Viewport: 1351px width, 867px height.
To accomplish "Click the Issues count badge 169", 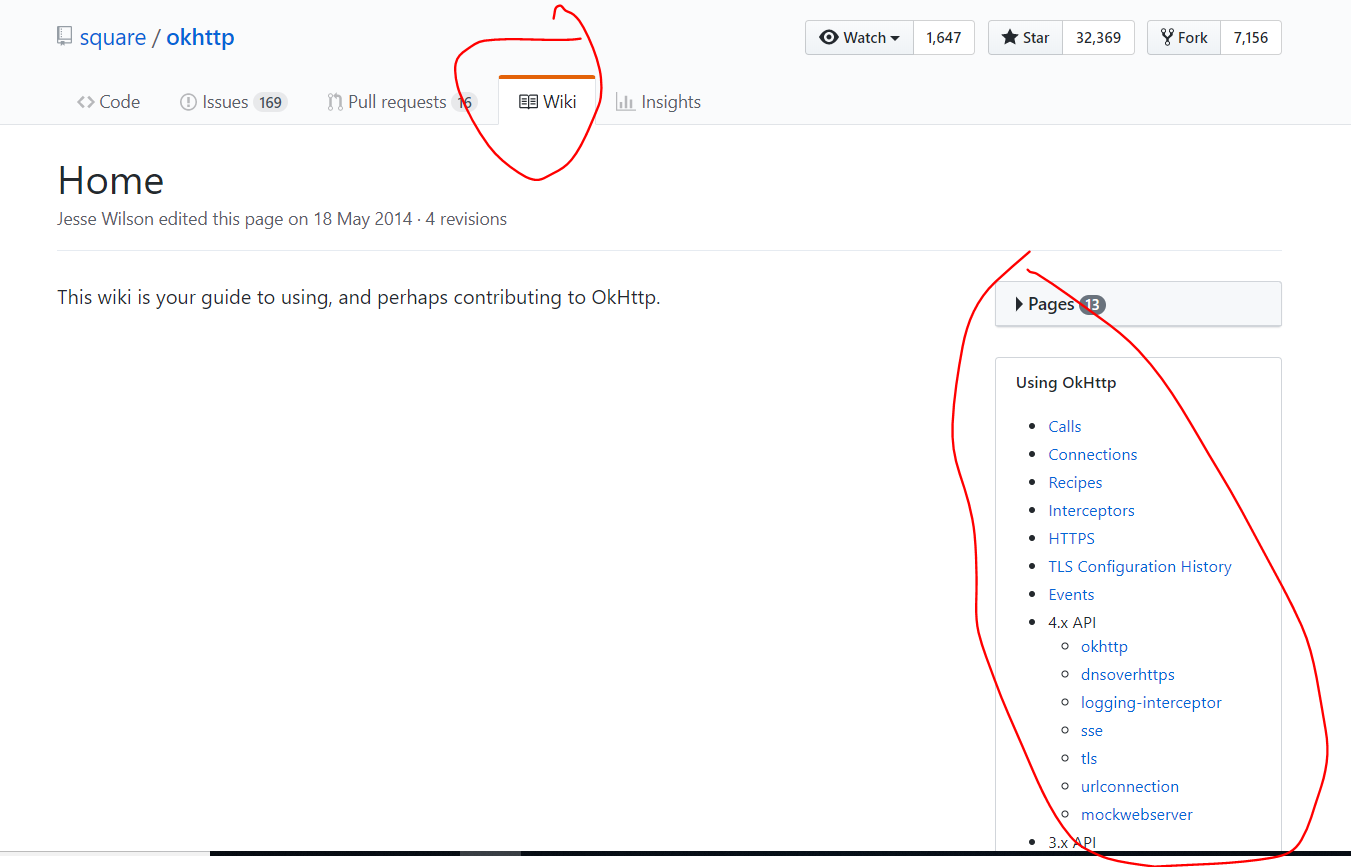I will click(270, 102).
